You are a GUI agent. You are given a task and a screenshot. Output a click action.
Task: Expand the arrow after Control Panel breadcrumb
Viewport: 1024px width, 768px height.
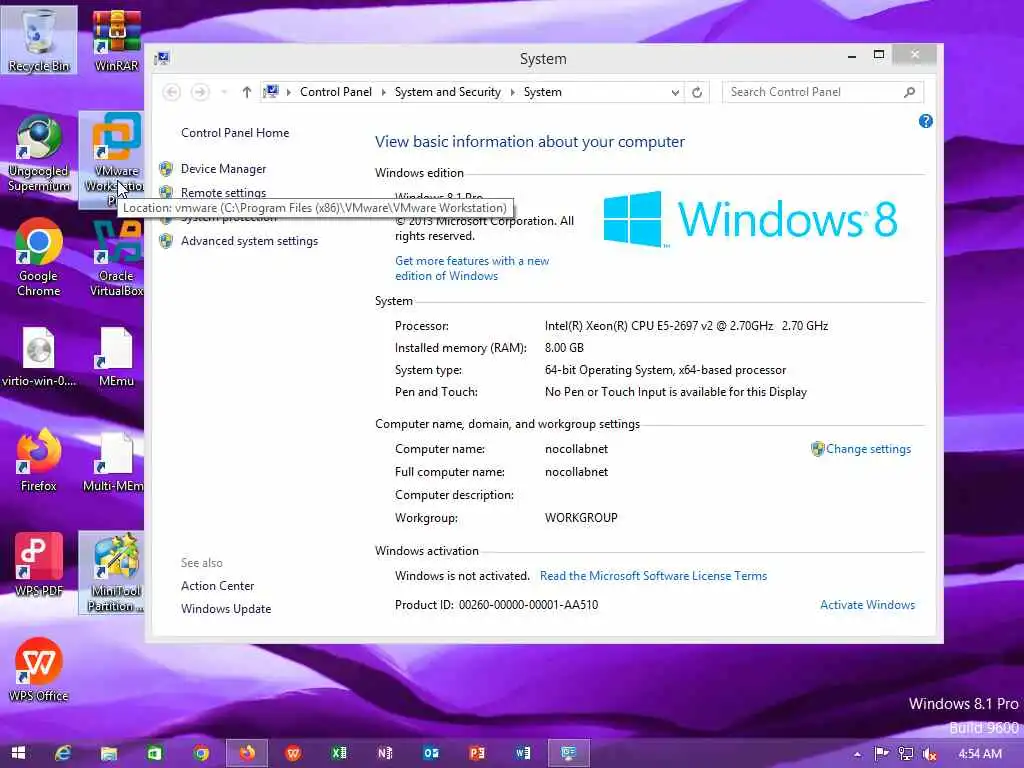tap(383, 92)
